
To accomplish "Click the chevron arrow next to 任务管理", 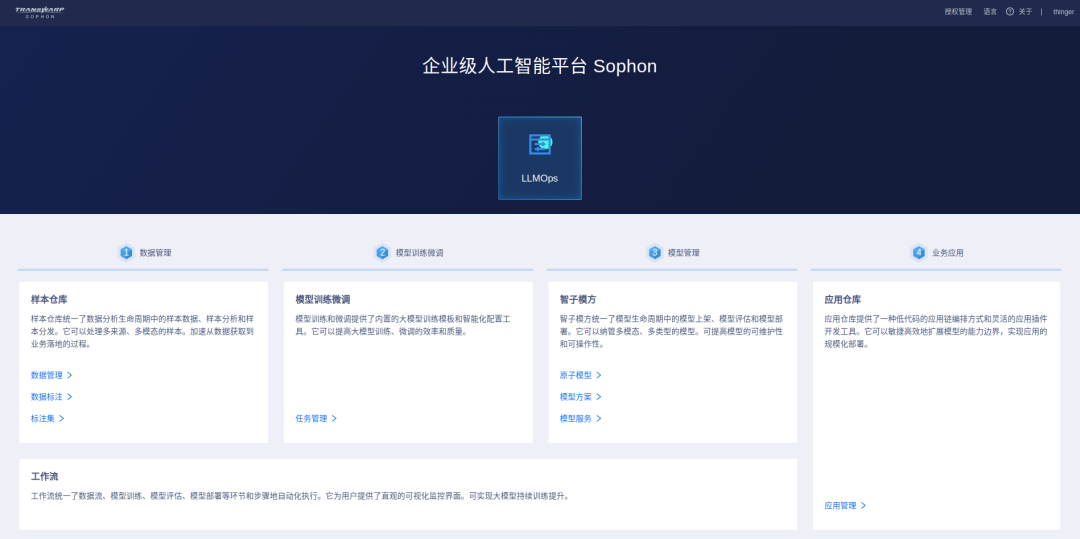I will point(334,418).
